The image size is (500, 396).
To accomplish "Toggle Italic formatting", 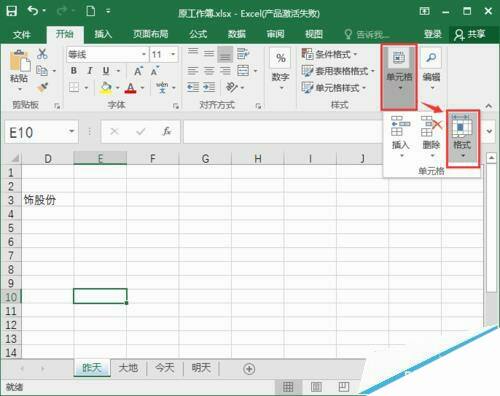I will (x=90, y=71).
